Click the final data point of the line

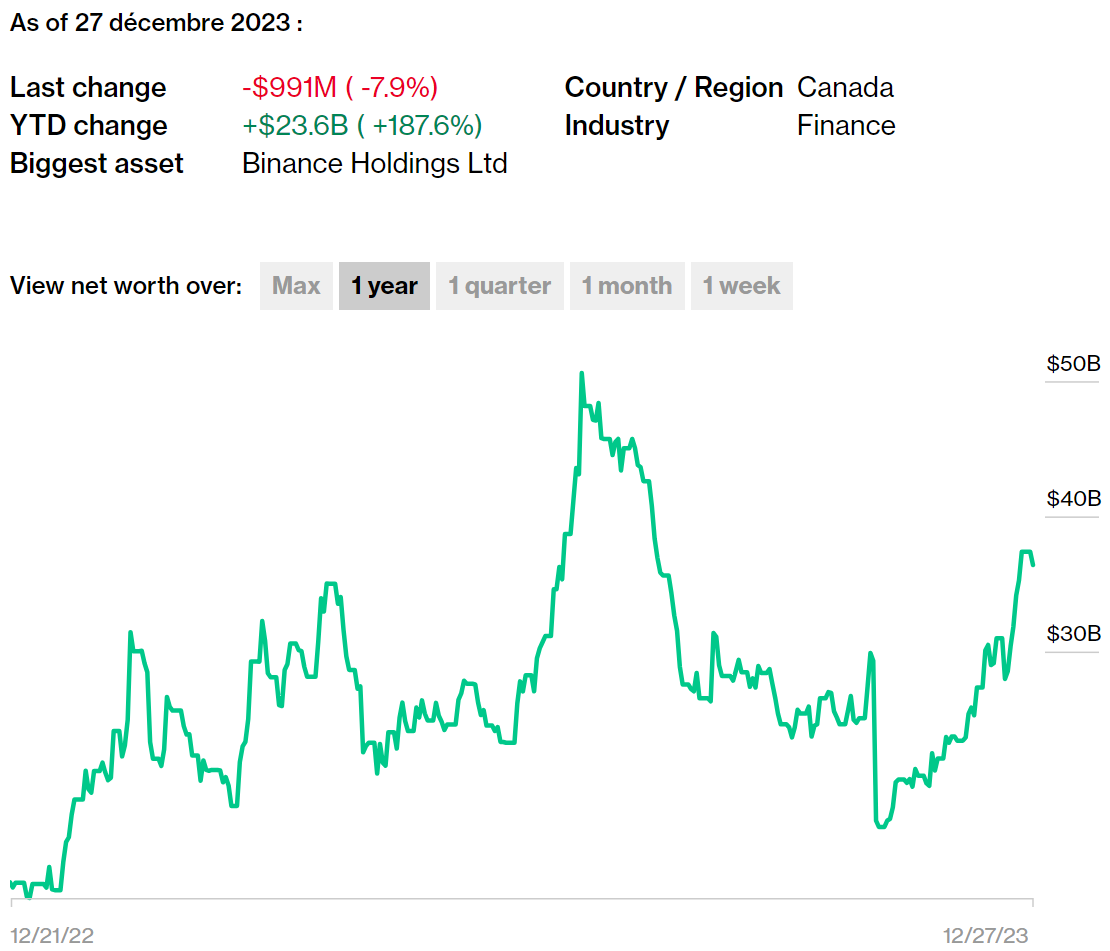[1032, 565]
